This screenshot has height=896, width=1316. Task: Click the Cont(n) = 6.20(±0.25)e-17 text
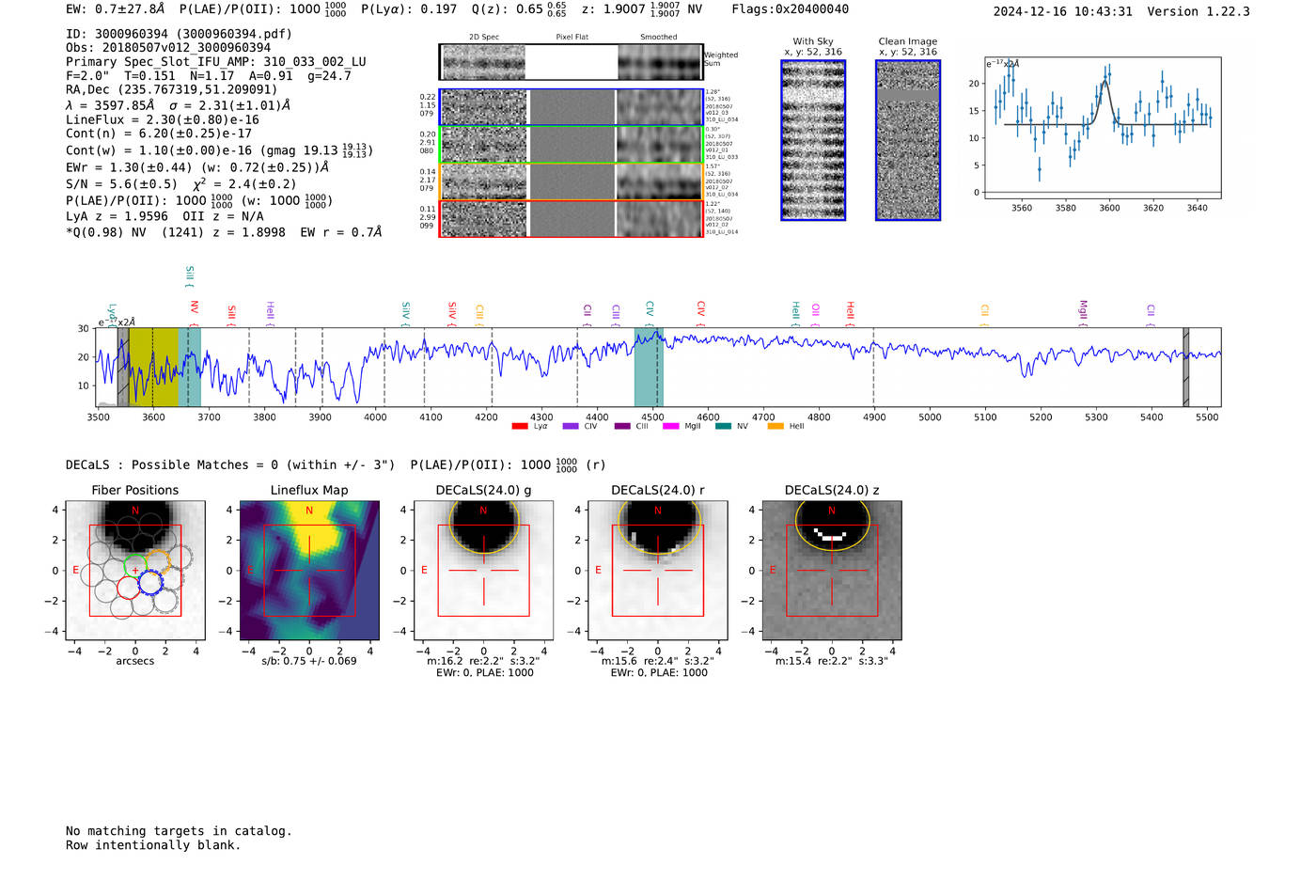[x=159, y=134]
